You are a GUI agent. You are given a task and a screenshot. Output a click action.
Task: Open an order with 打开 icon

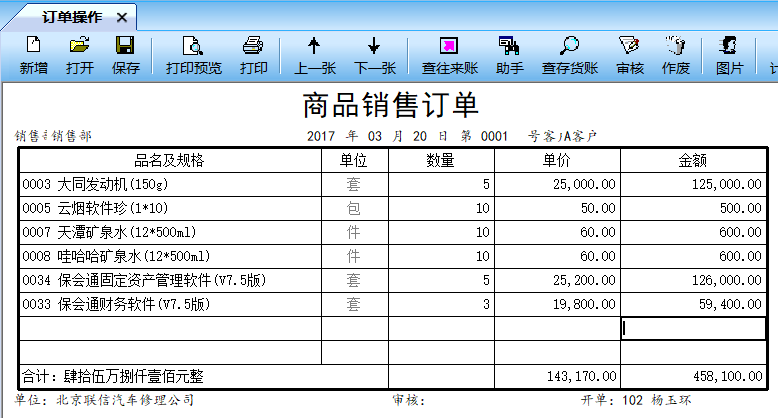(x=79, y=55)
